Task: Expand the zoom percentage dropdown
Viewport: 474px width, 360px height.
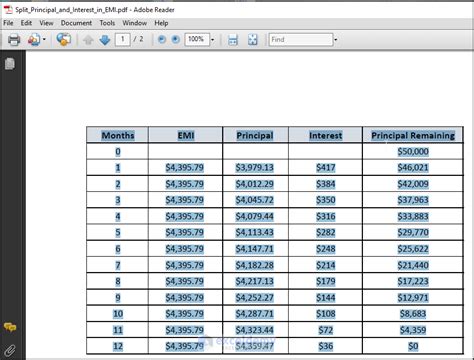Action: (x=213, y=40)
